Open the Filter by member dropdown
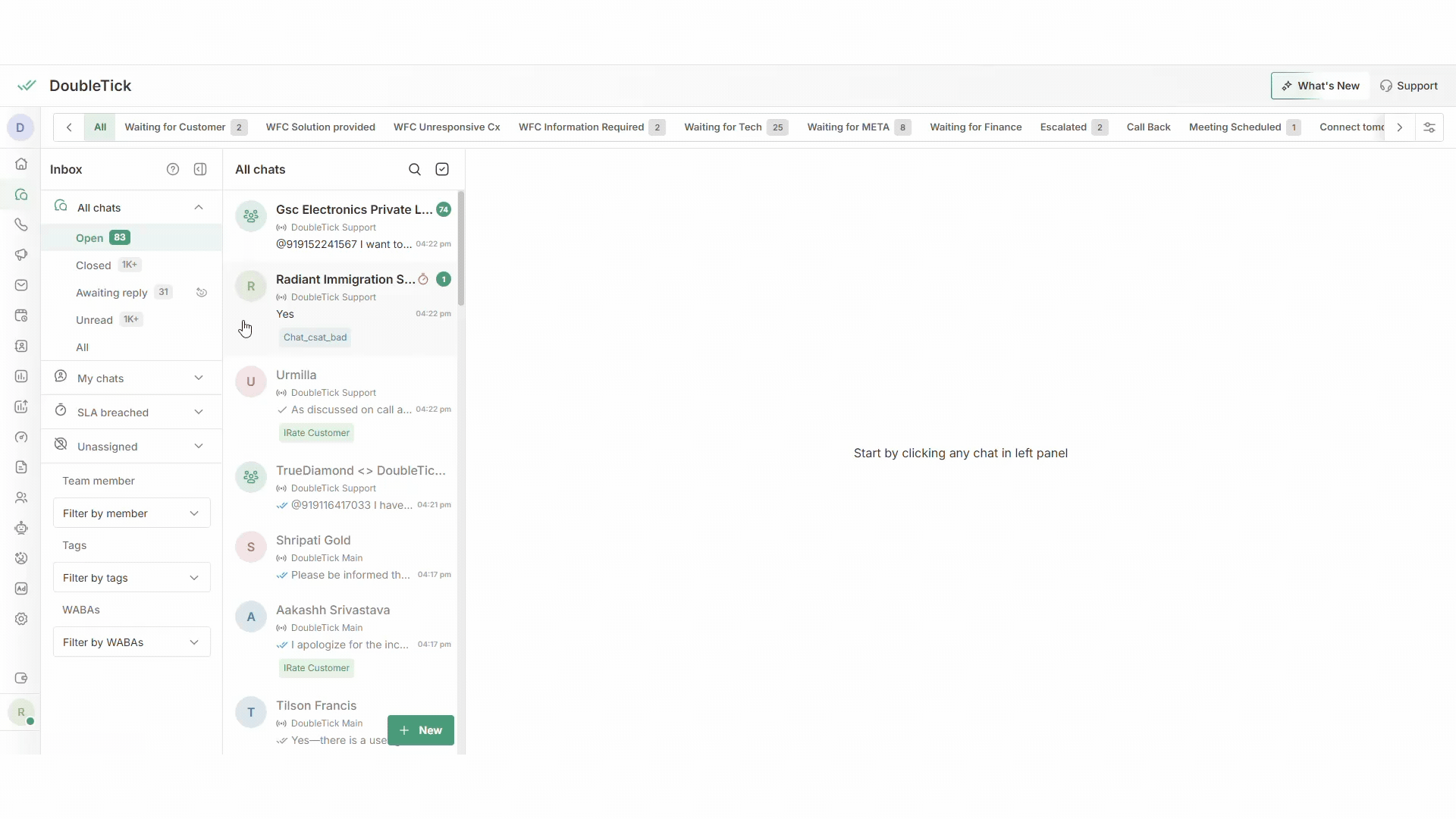The width and height of the screenshot is (1456, 819). point(132,513)
